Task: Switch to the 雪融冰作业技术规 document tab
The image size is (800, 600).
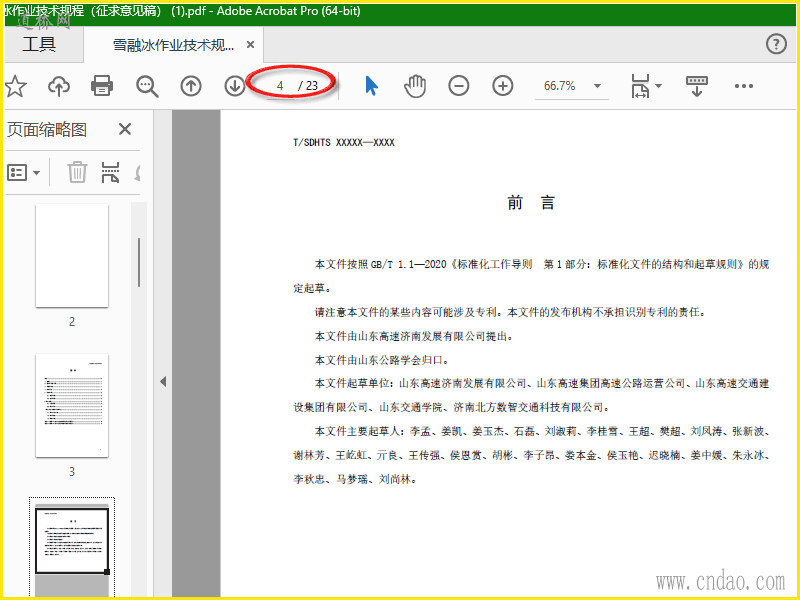Action: [173, 45]
